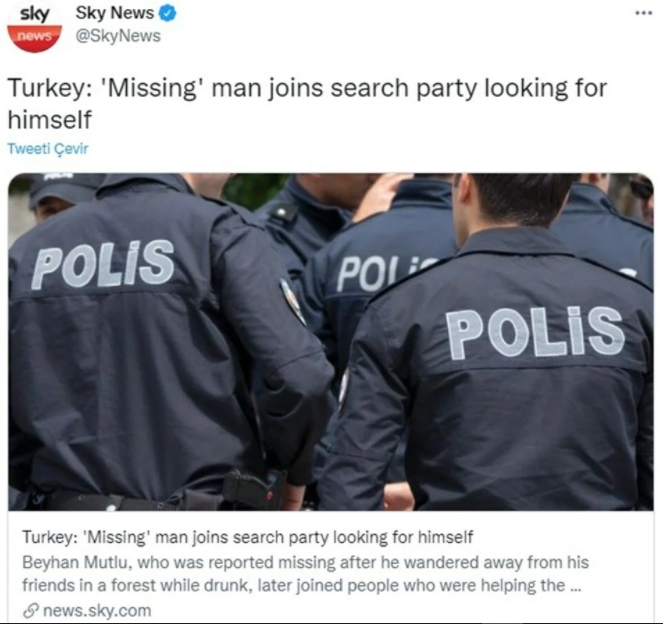Click Tweeti Çevir to translate tweet
This screenshot has height=624, width=663.
[48, 149]
